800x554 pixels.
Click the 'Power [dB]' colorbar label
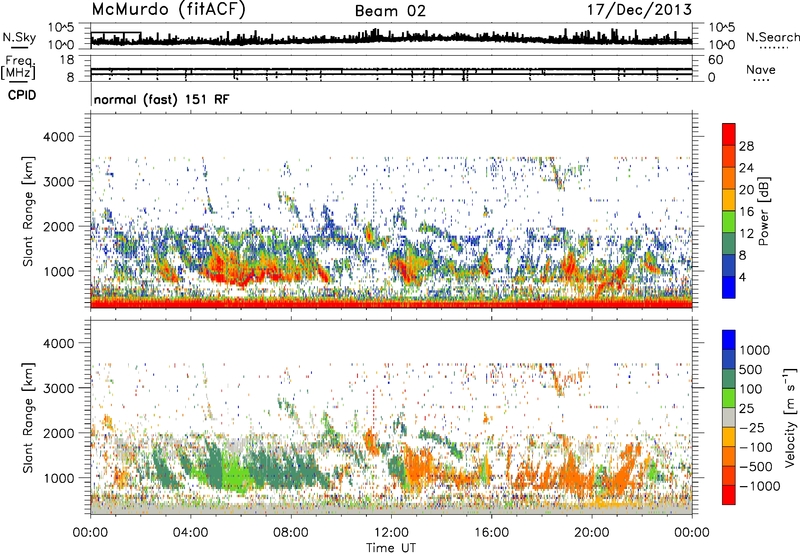[764, 211]
